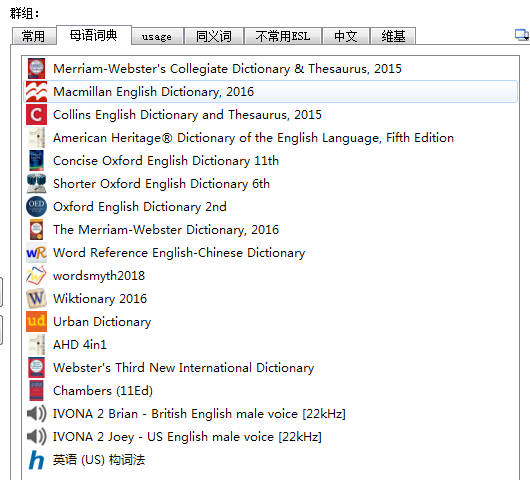Select the 英语 (US) 构词法 entry
This screenshot has width=530, height=480.
tap(271, 459)
